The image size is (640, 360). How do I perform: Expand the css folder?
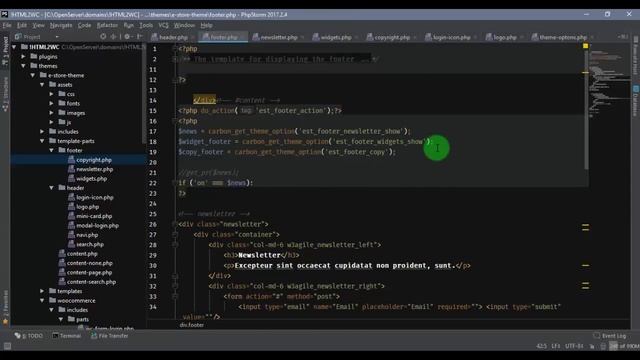pyautogui.click(x=52, y=94)
